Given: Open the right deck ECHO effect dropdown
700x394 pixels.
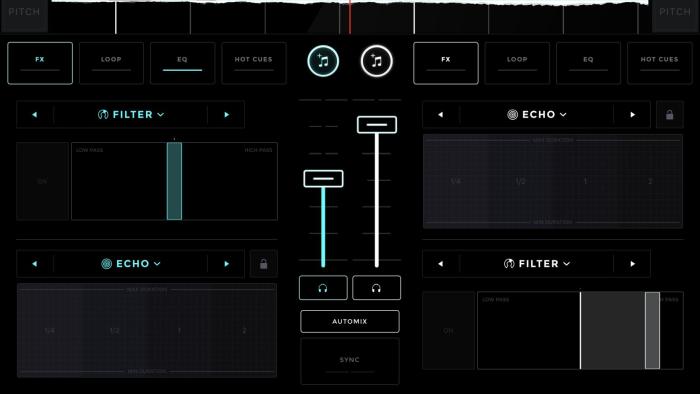Looking at the screenshot, I should 537,115.
